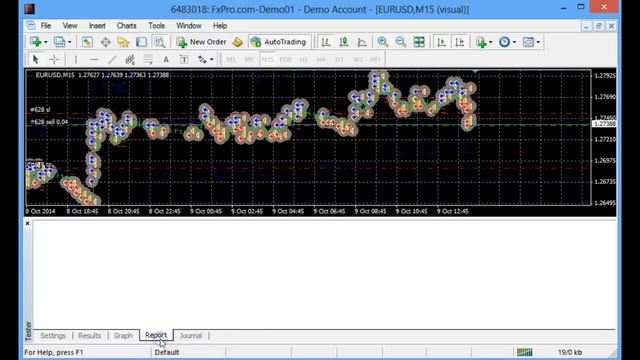This screenshot has height=360, width=640.
Task: Open the Charts menu
Action: 127,26
